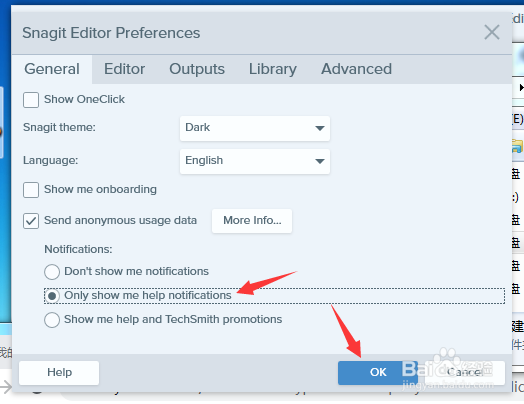Open the Dark theme combo box

click(x=255, y=128)
